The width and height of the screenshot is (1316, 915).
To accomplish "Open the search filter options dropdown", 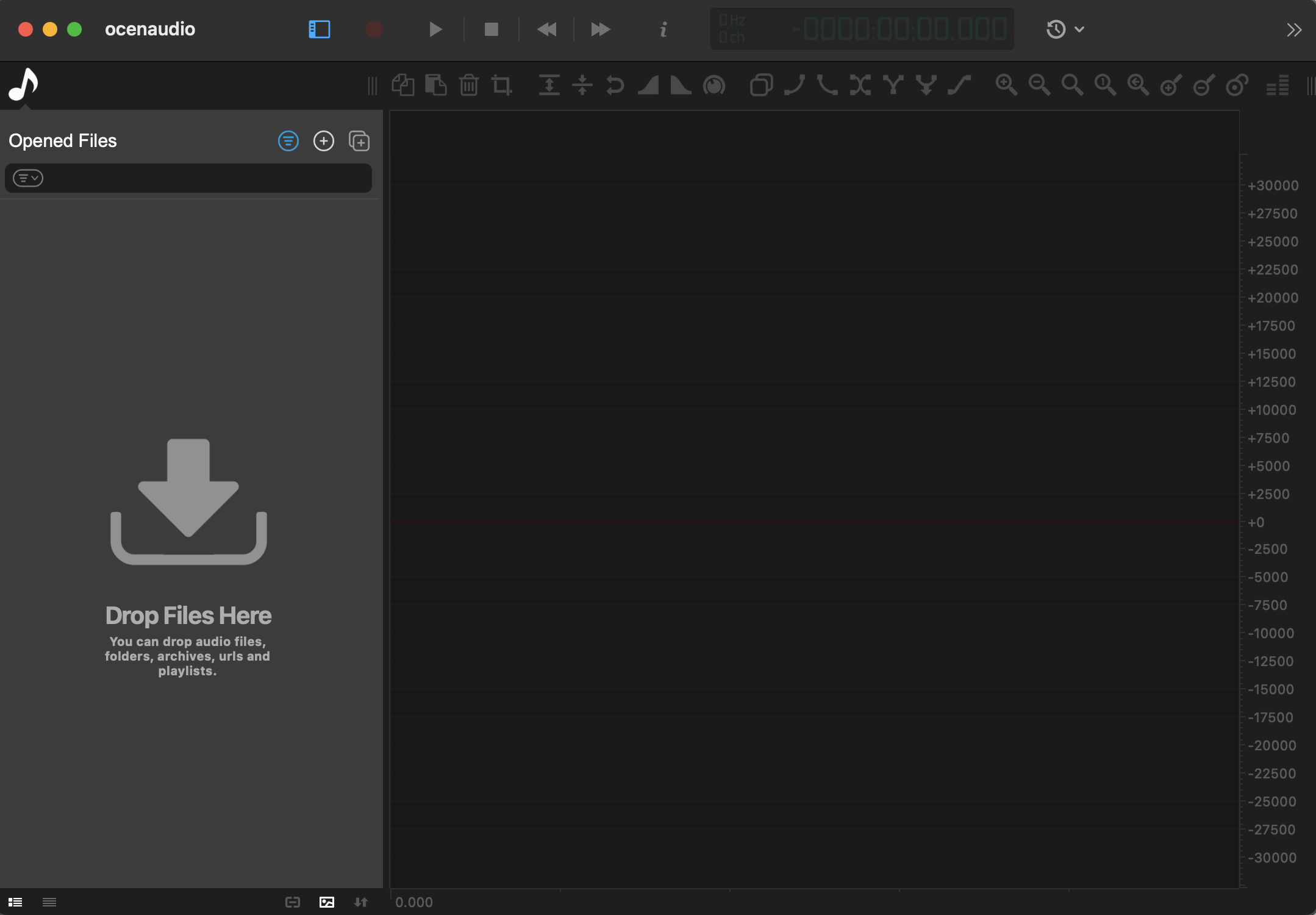I will [28, 178].
